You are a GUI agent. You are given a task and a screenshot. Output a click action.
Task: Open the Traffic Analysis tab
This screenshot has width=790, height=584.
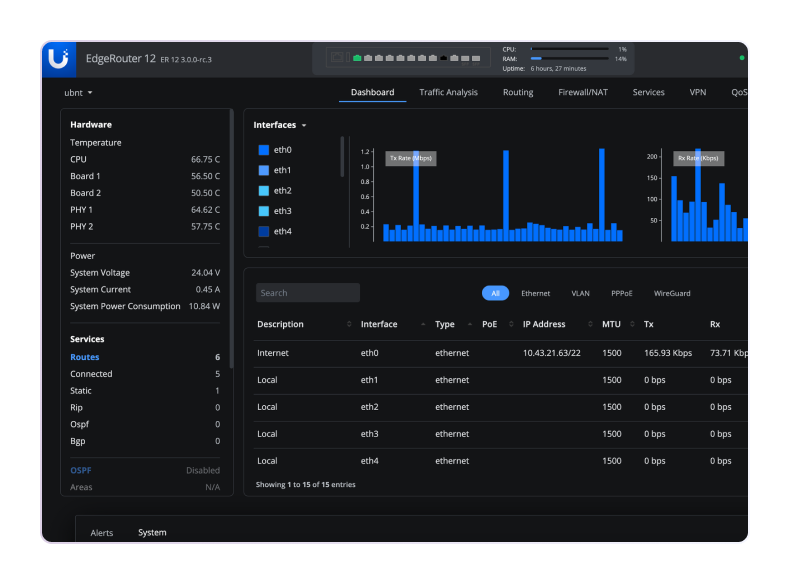[x=448, y=93]
